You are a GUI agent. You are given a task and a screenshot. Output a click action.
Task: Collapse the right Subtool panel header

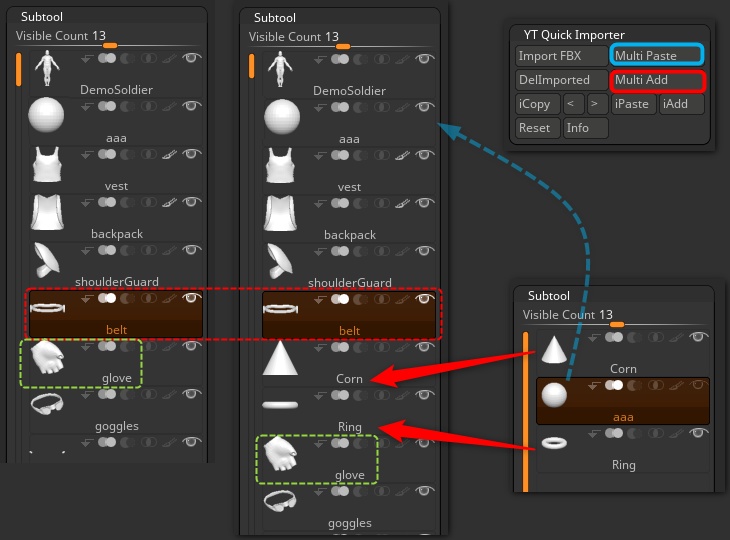point(548,296)
